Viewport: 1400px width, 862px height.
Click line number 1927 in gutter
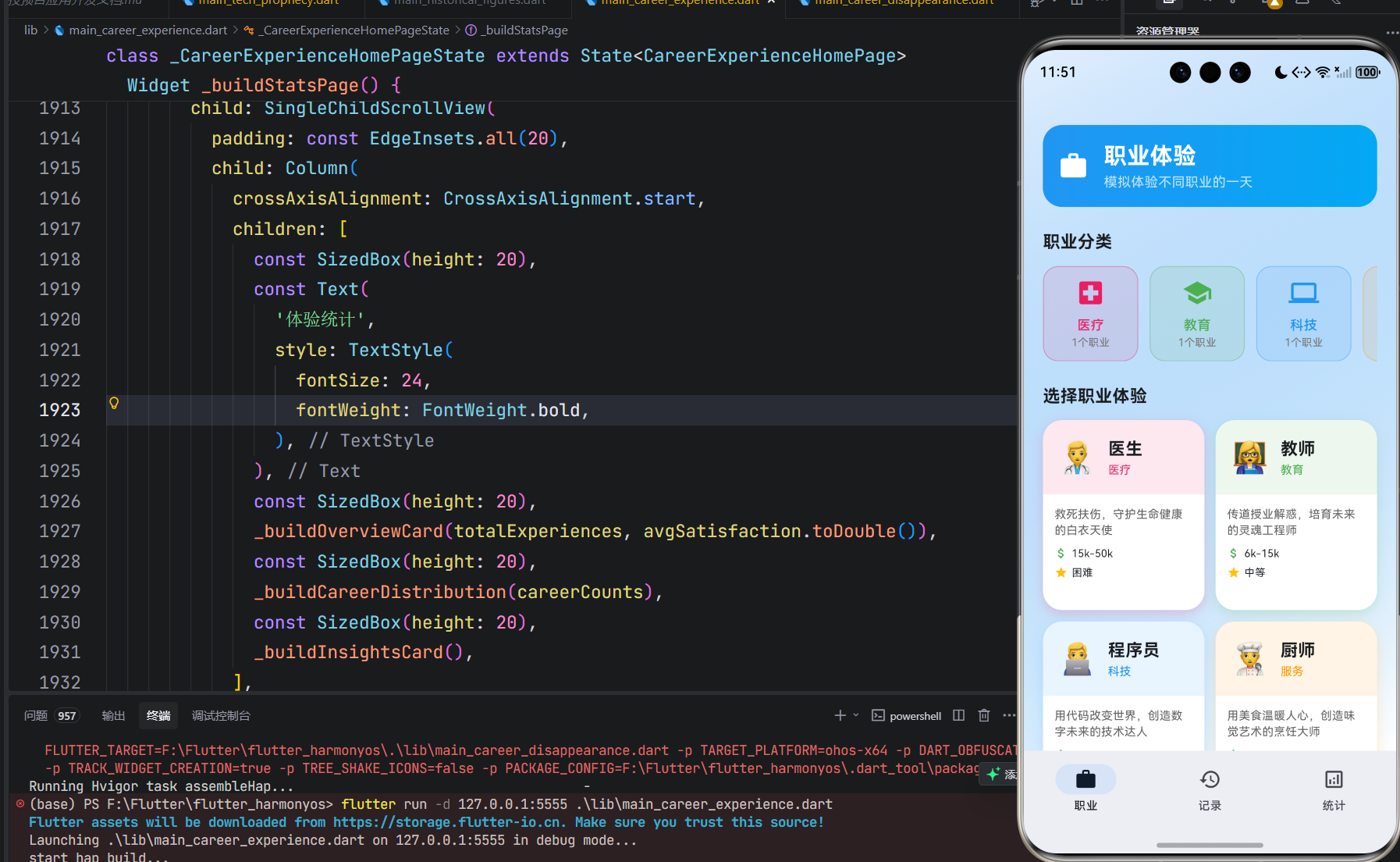59,532
